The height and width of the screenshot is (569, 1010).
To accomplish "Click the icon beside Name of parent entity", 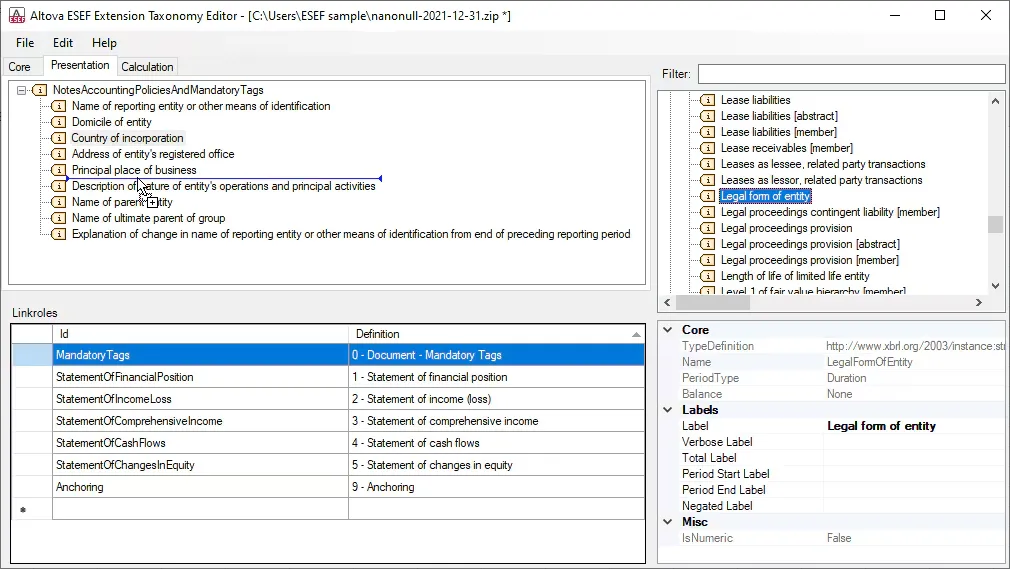I will point(58,202).
